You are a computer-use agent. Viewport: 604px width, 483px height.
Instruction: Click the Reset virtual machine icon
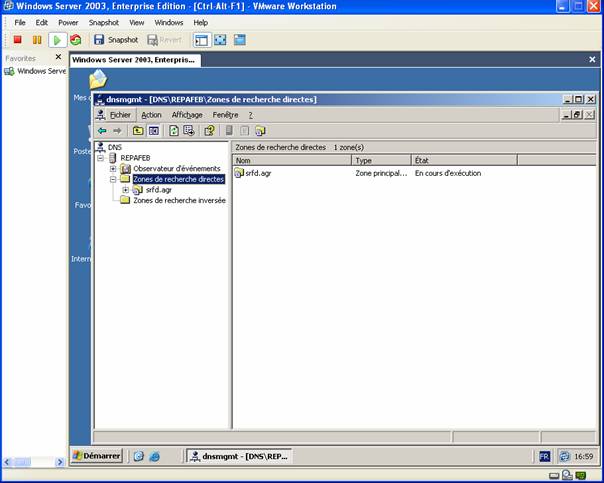(x=76, y=40)
